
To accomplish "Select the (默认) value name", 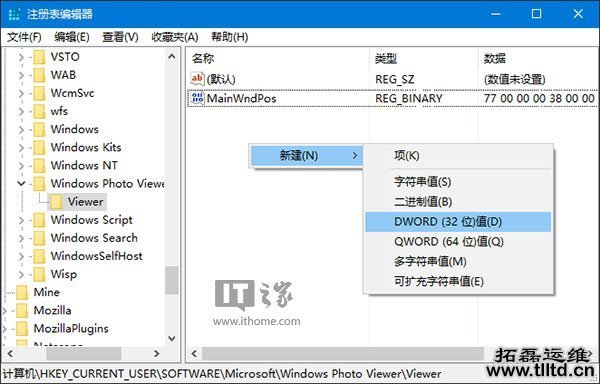I will click(x=221, y=79).
